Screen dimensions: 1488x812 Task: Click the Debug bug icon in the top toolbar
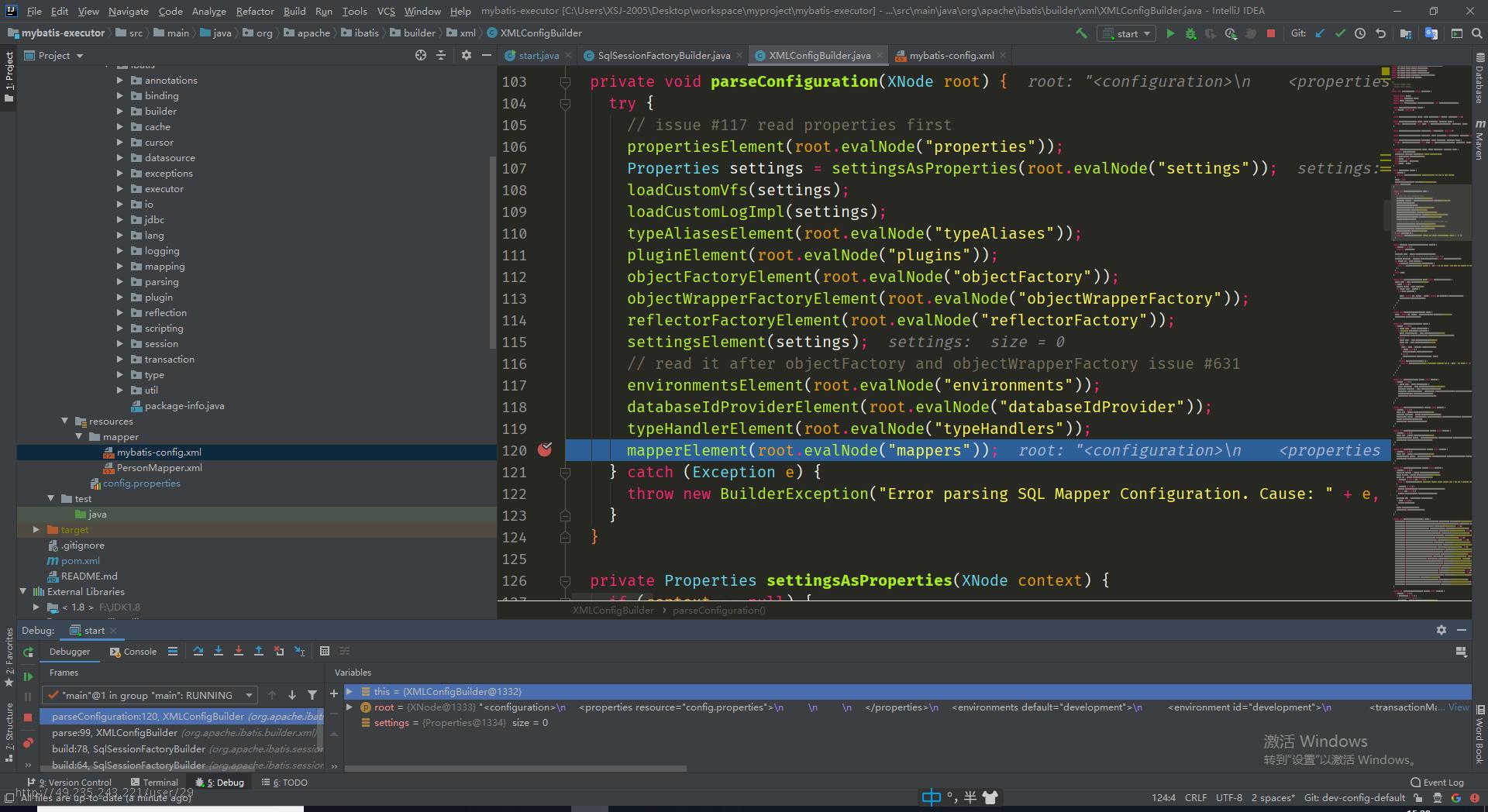tap(1190, 33)
